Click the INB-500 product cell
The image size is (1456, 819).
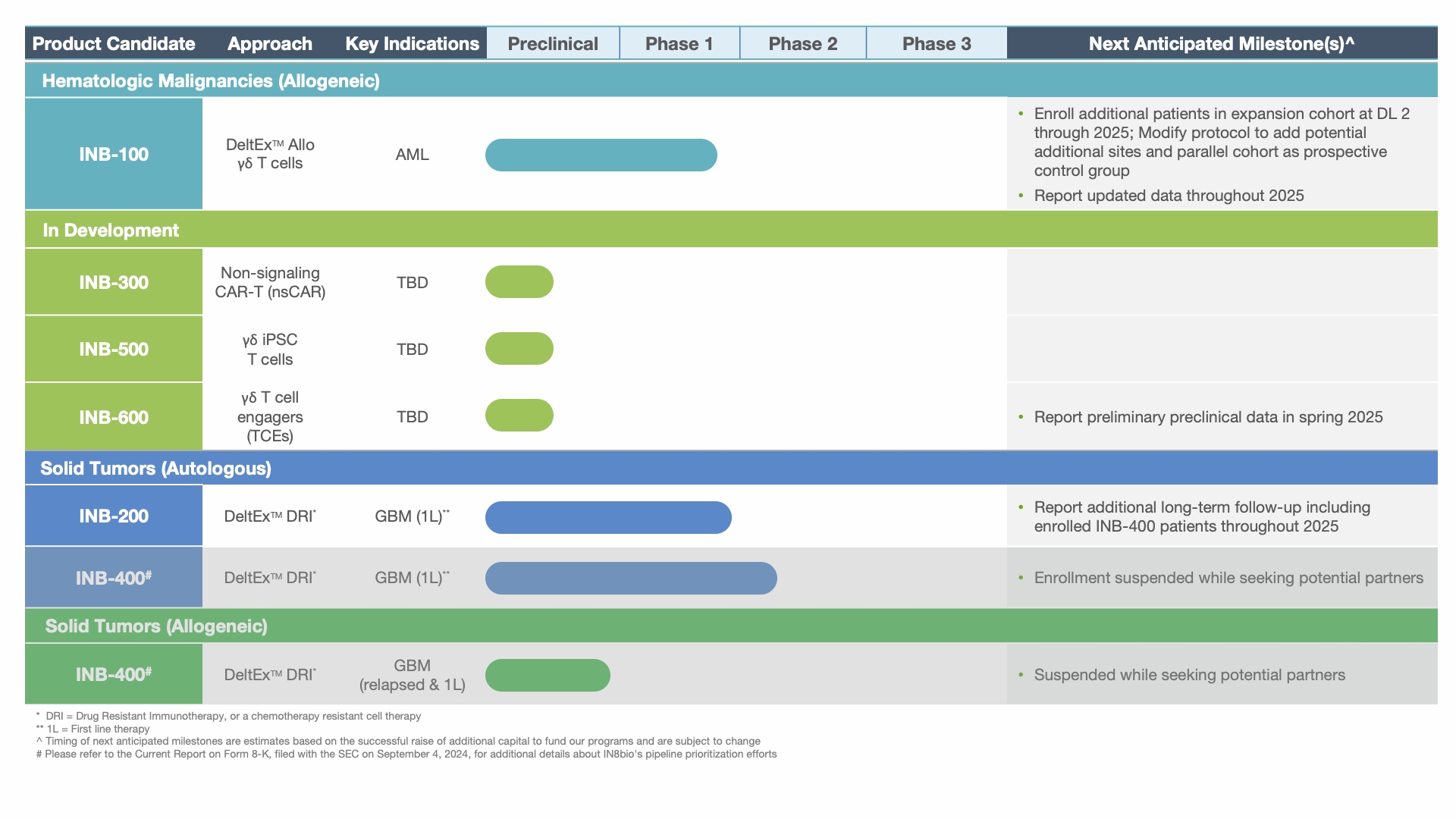114,349
